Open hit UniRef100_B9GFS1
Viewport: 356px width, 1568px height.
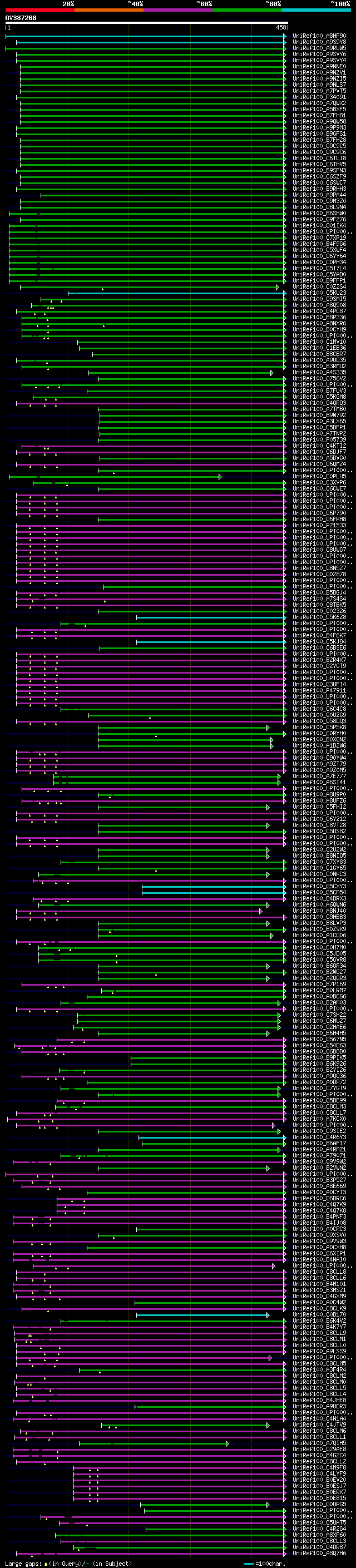(x=319, y=134)
